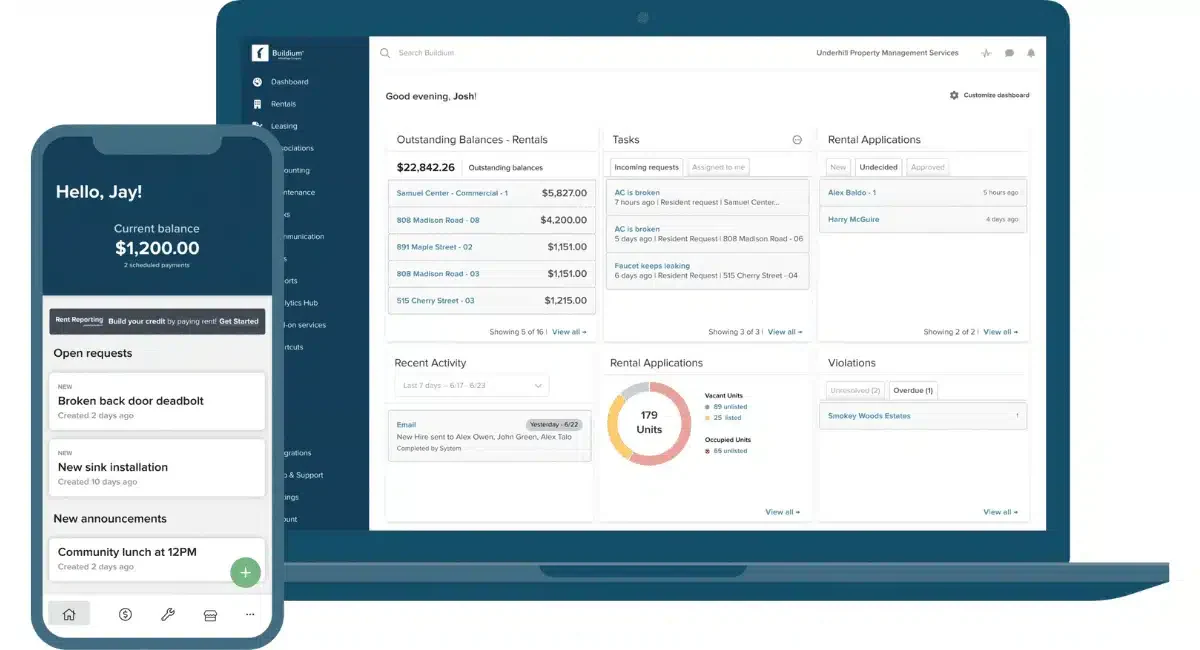Tap Get Started on Rent Reporting banner
The width and height of the screenshot is (1200, 650).
pyautogui.click(x=239, y=321)
